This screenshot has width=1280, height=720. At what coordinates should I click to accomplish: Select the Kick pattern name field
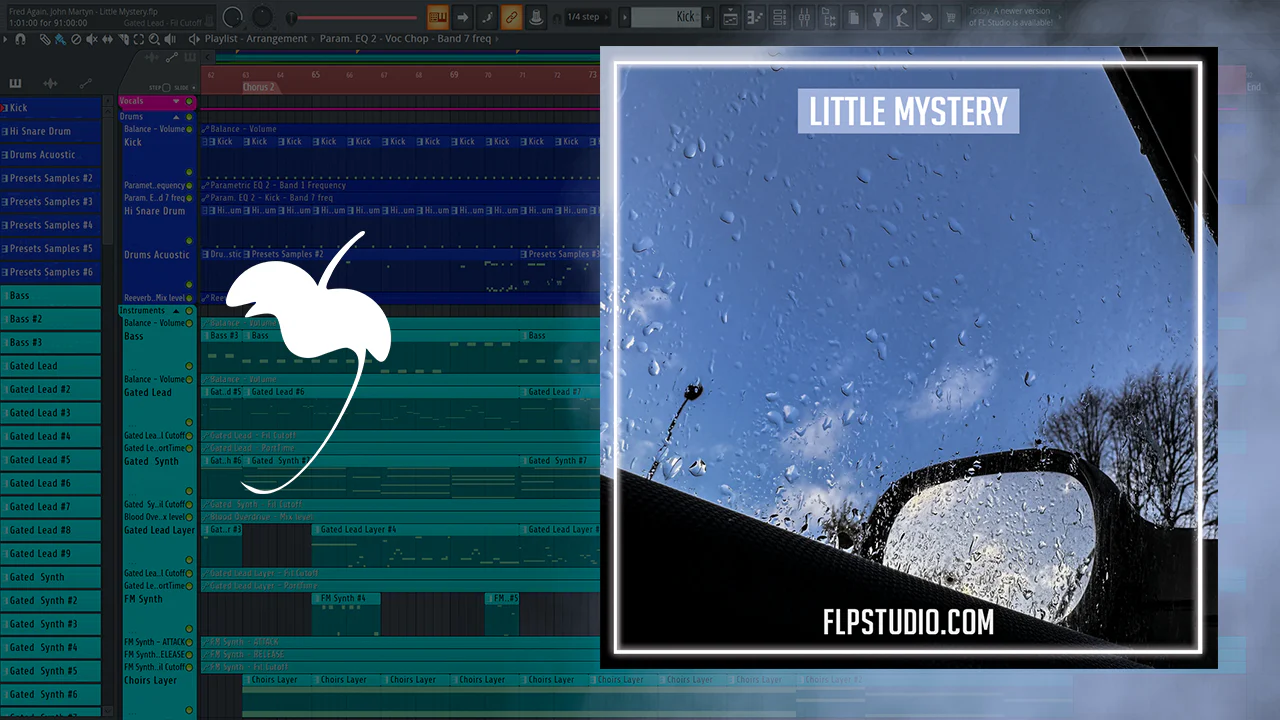tap(666, 17)
